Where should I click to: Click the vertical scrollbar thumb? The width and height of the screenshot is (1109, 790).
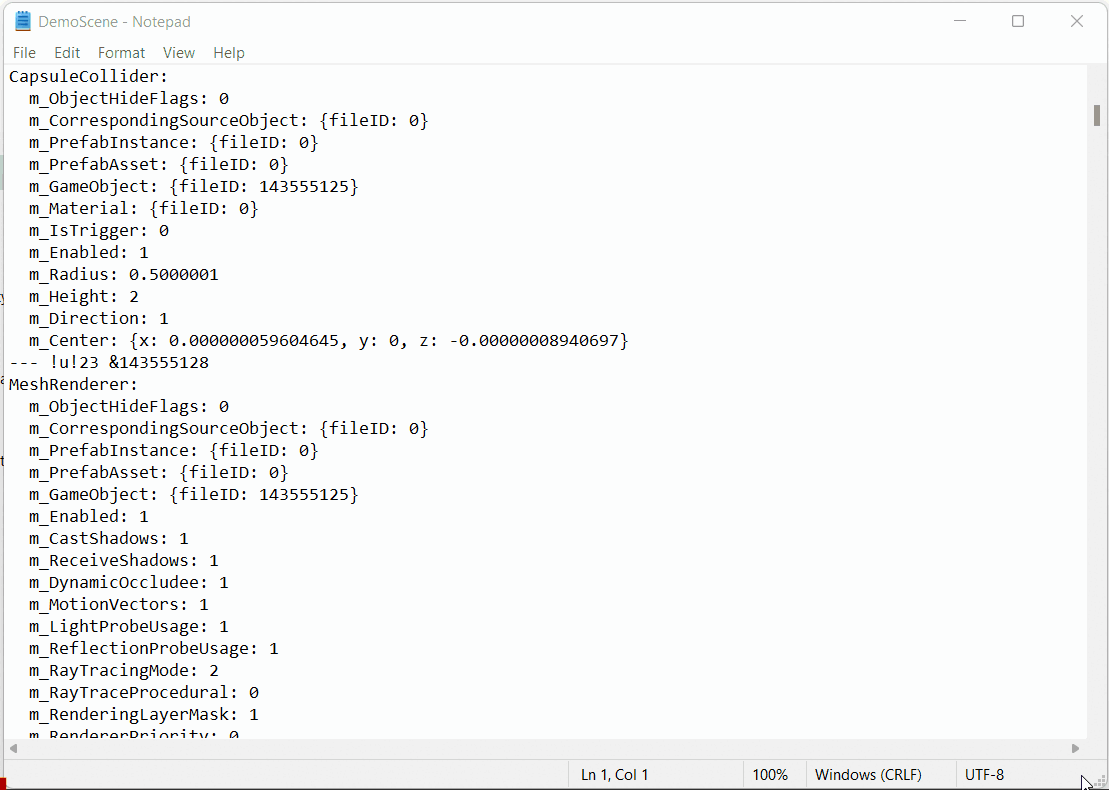(x=1097, y=115)
